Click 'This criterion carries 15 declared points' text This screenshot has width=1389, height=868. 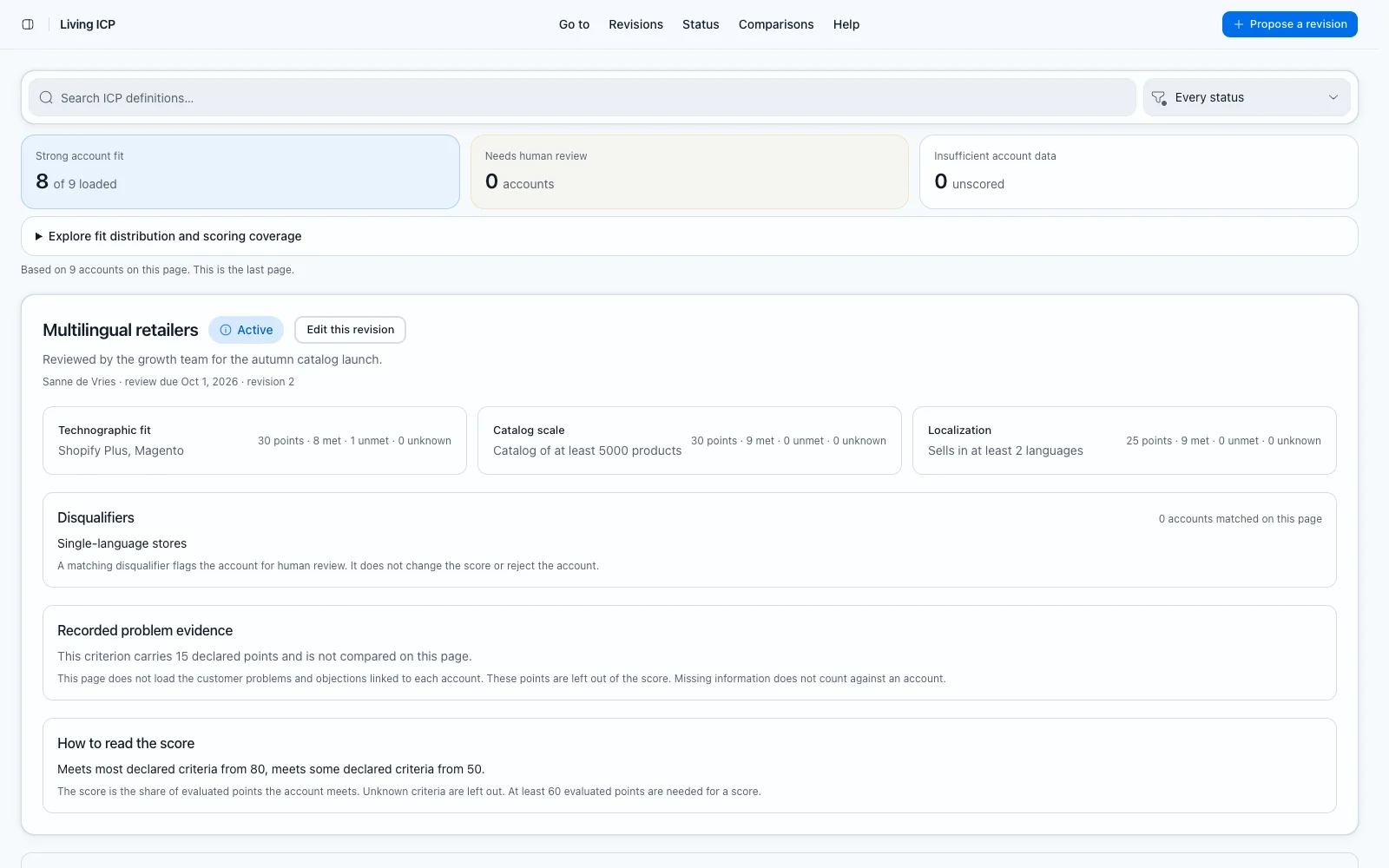(x=265, y=656)
